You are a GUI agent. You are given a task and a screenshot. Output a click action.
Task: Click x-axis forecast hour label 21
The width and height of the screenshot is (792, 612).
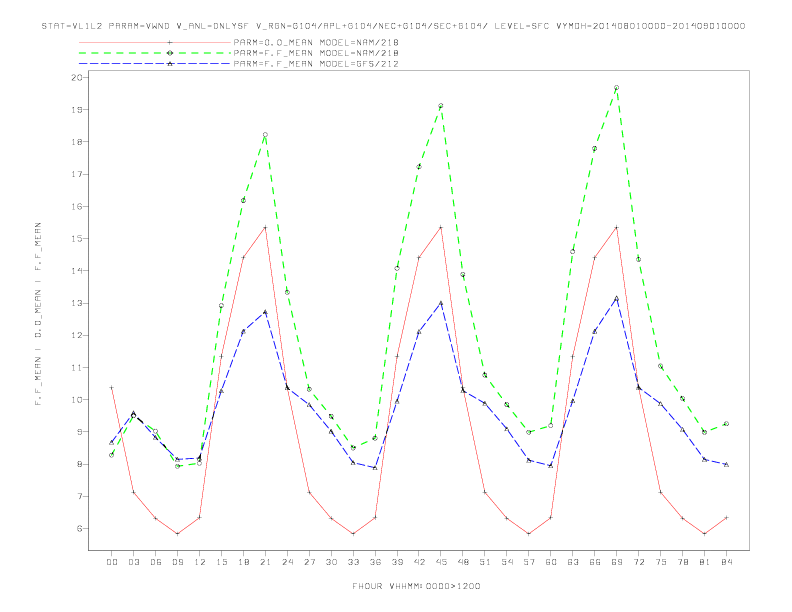pyautogui.click(x=265, y=562)
